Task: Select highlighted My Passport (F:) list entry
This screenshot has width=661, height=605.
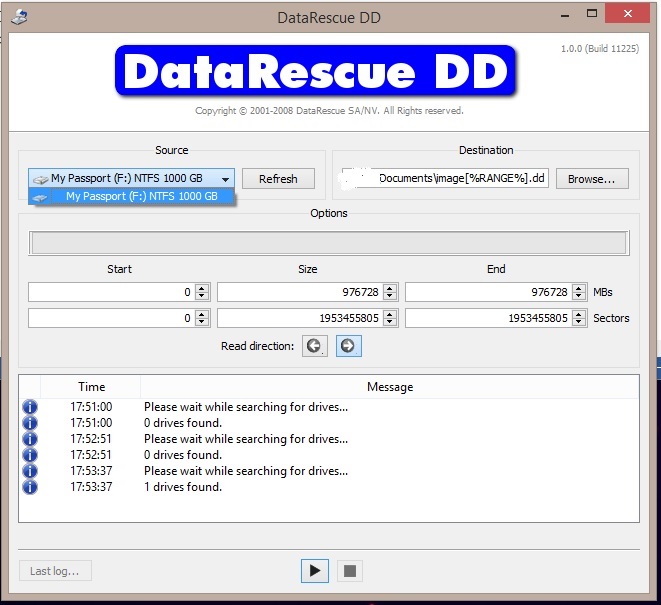Action: click(x=131, y=196)
